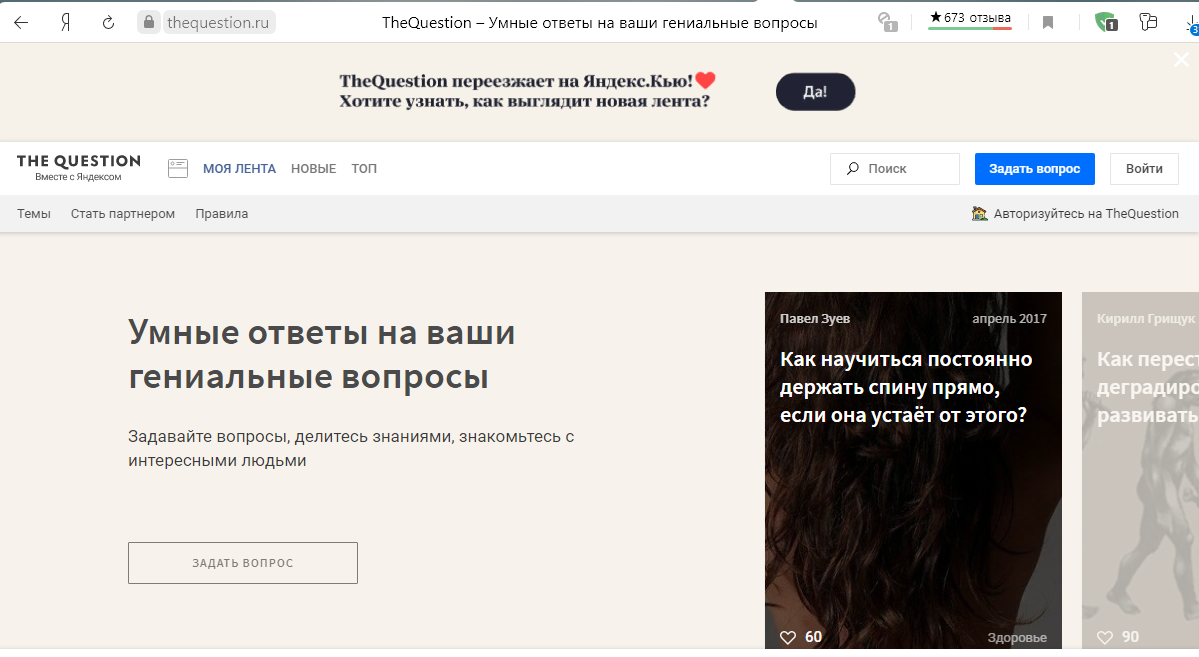
Task: Click the icon beside Авторизуйтесь на TheQuestion
Action: pos(980,213)
